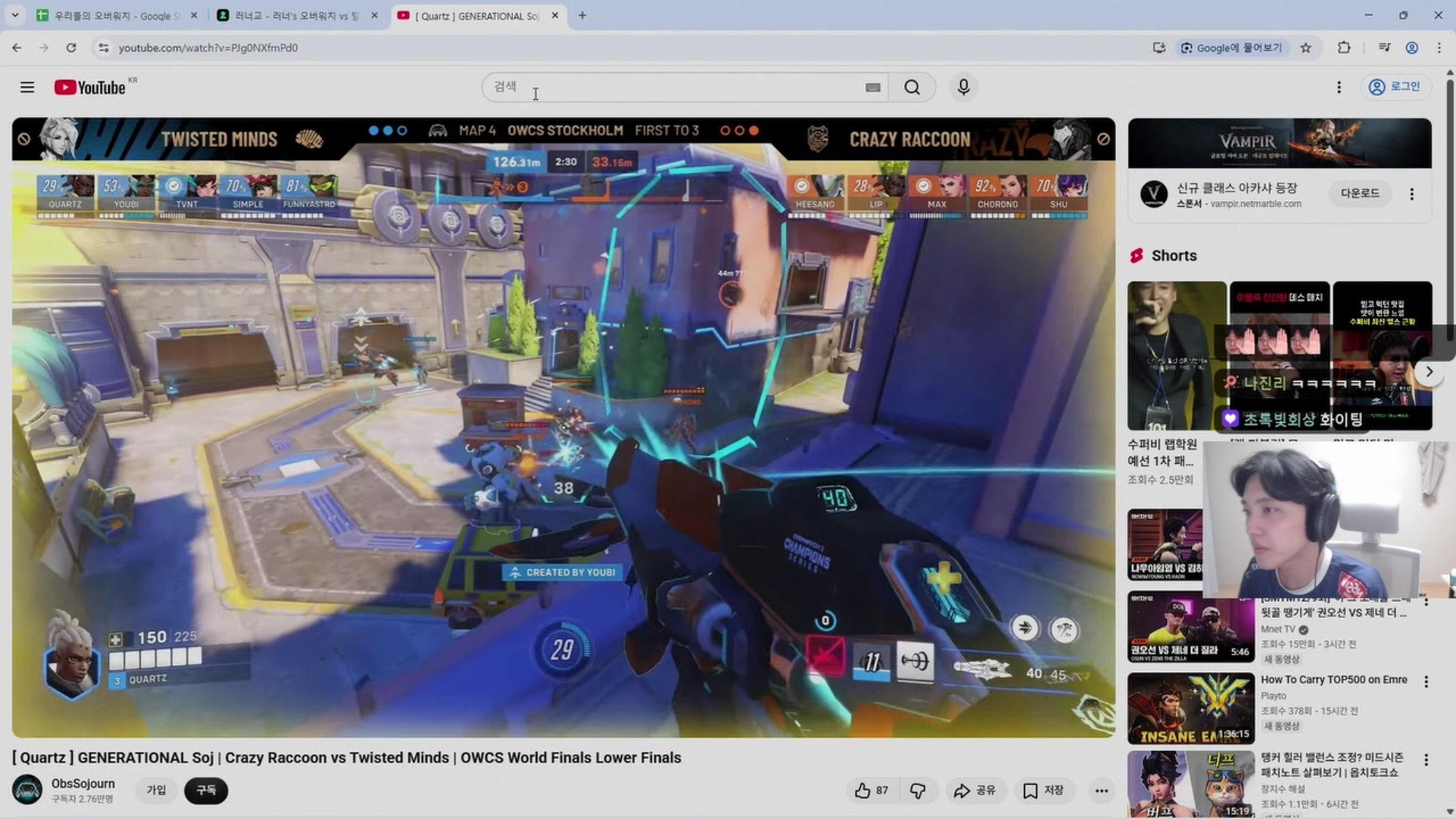Open Chrome extensions puzzle icon
Image resolution: width=1456 pixels, height=819 pixels.
point(1343,48)
